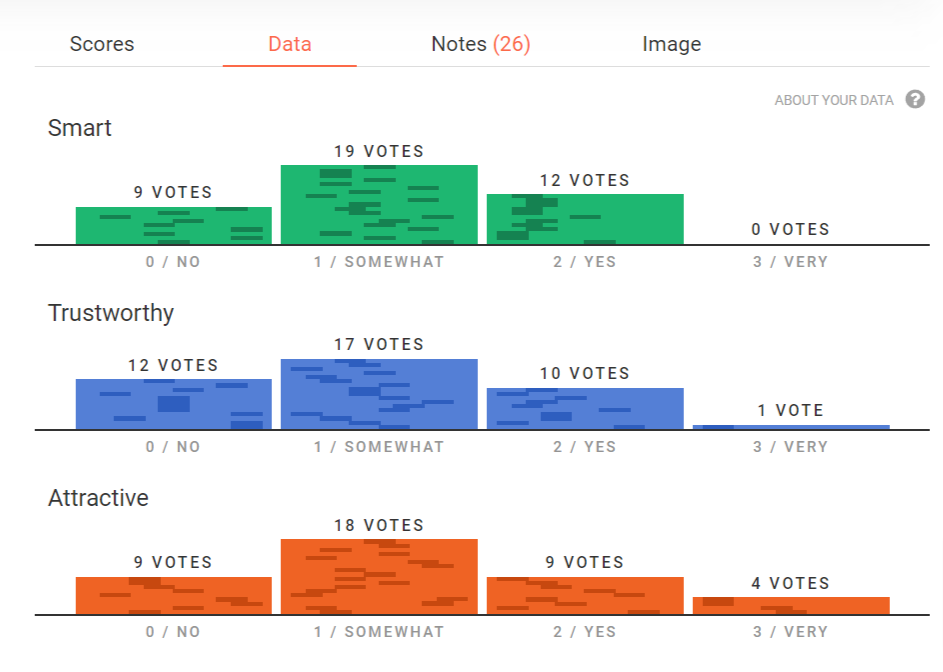Screen dimensions: 943x672
Task: Open the Notes (26) tab
Action: pos(481,44)
